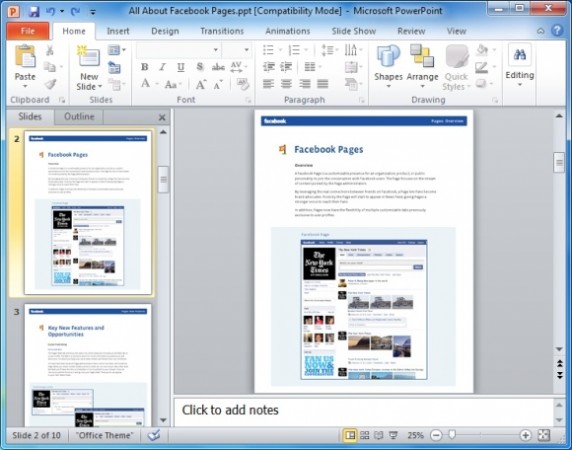This screenshot has height=450, width=572.
Task: Switch to the Outline pane tab
Action: pos(79,117)
